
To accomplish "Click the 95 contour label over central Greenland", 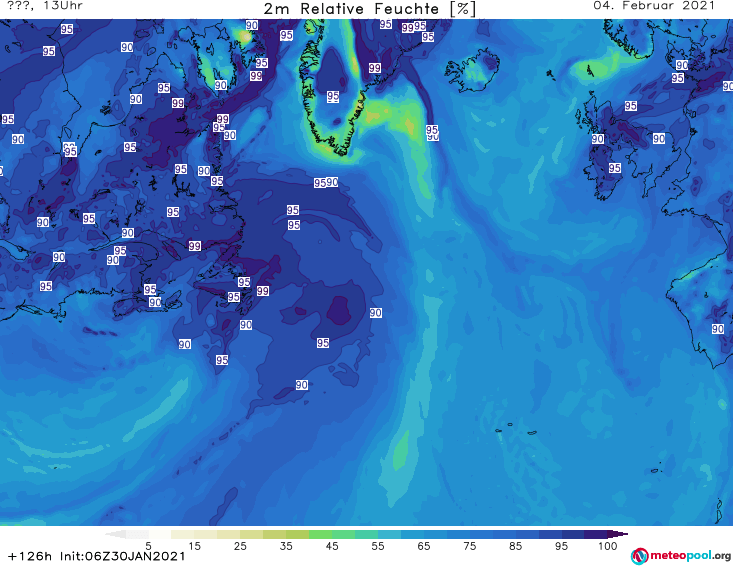I will pyautogui.click(x=333, y=96).
